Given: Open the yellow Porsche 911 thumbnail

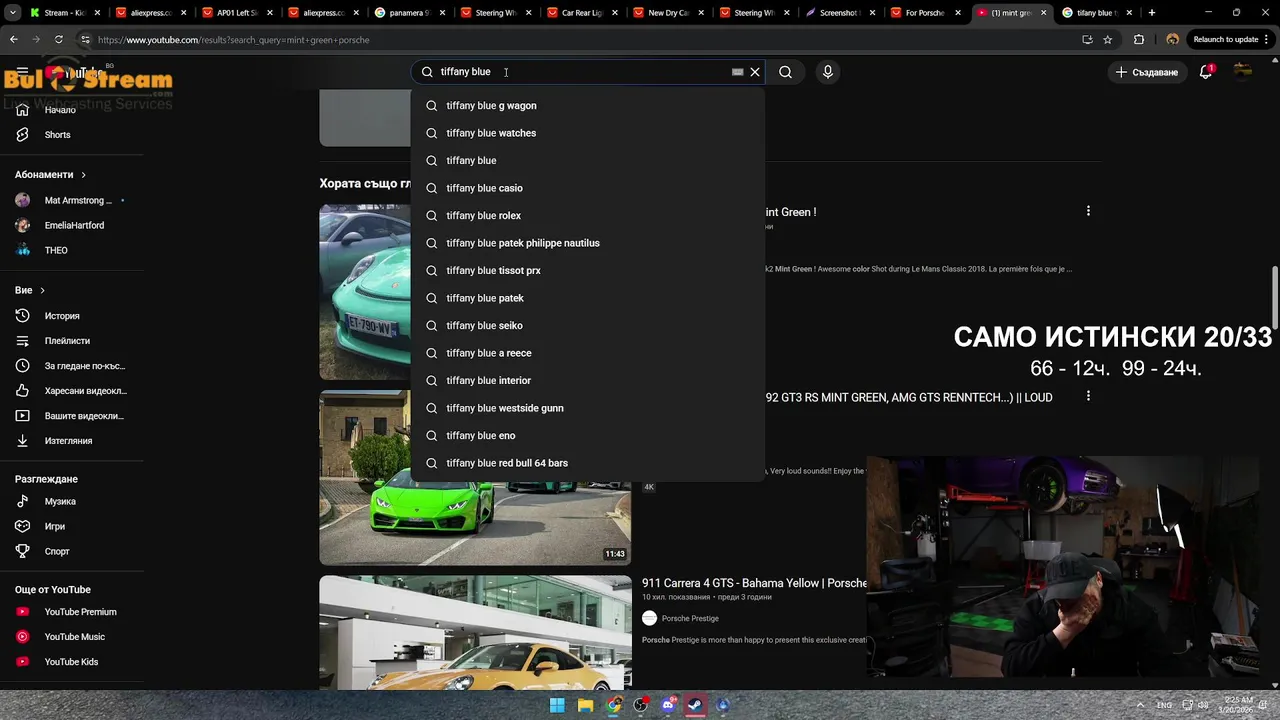Looking at the screenshot, I should pyautogui.click(x=475, y=632).
